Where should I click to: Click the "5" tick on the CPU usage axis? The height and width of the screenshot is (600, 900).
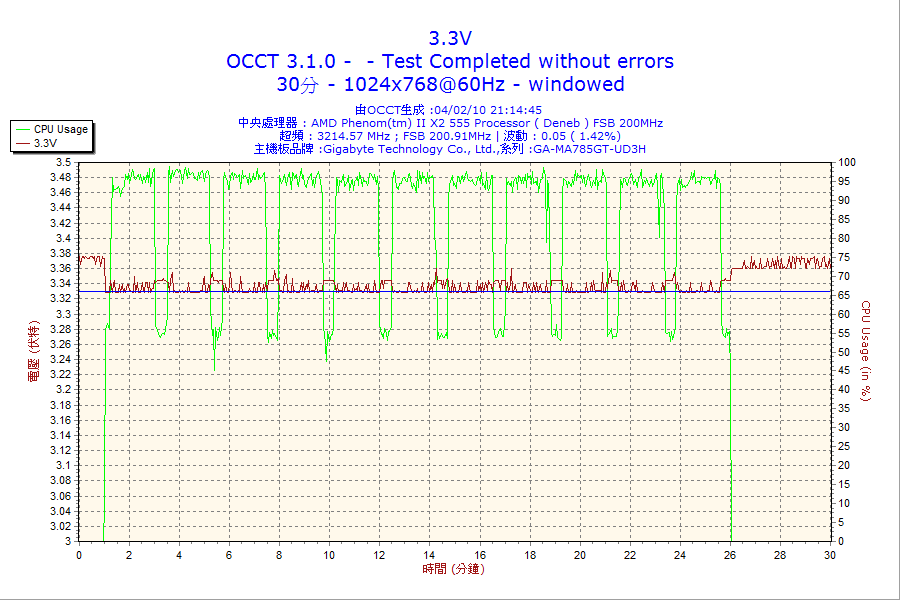click(x=841, y=522)
